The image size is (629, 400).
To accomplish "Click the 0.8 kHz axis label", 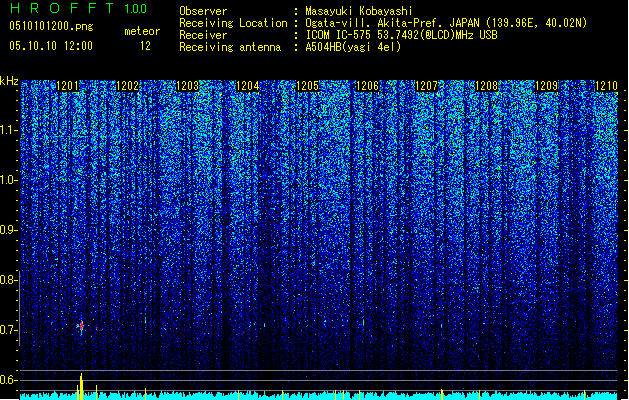I will tap(8, 280).
